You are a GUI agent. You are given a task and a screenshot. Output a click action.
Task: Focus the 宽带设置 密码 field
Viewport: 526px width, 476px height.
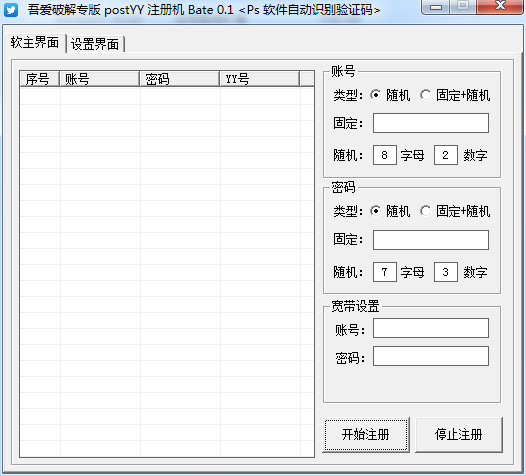(431, 356)
